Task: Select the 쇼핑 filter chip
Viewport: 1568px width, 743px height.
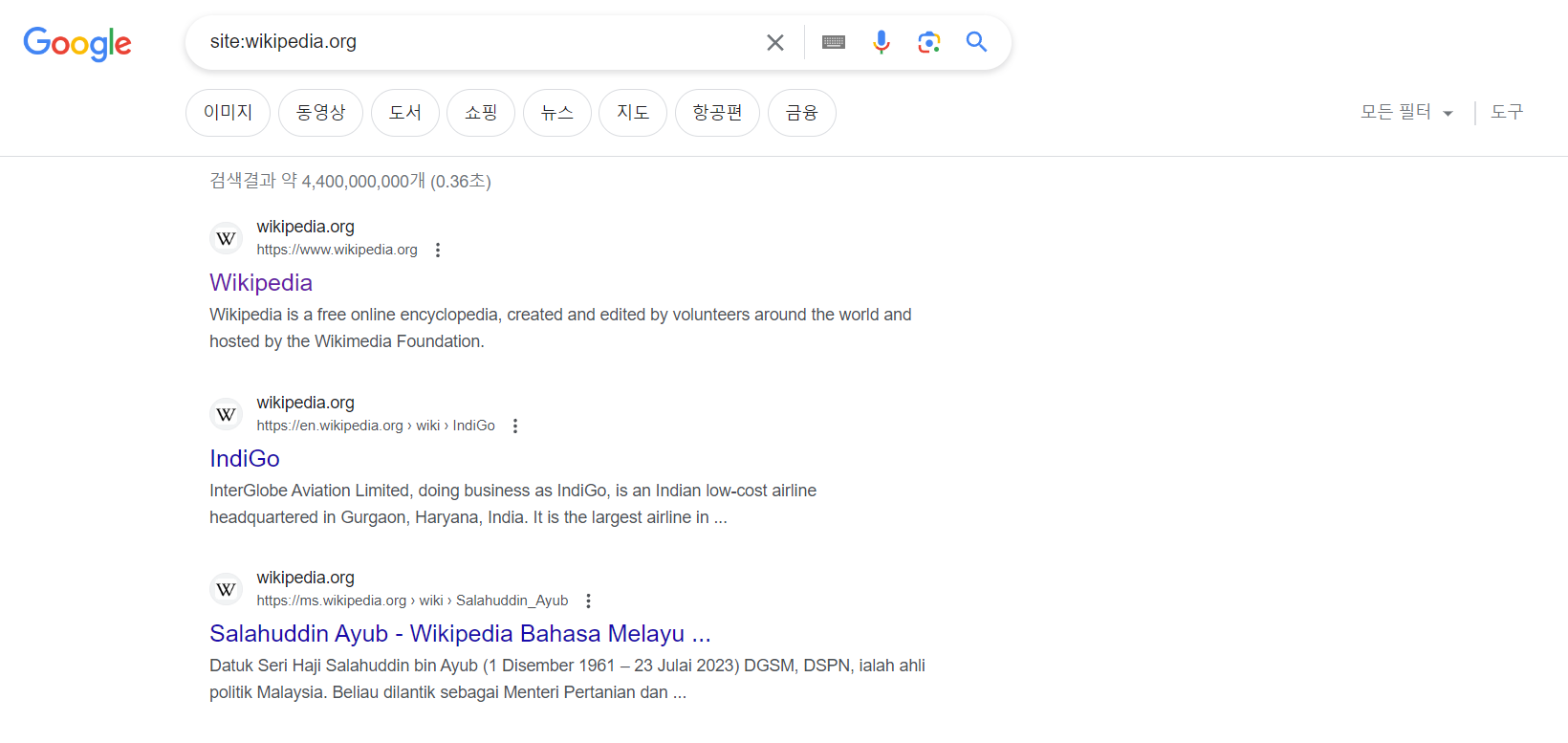Action: point(481,113)
